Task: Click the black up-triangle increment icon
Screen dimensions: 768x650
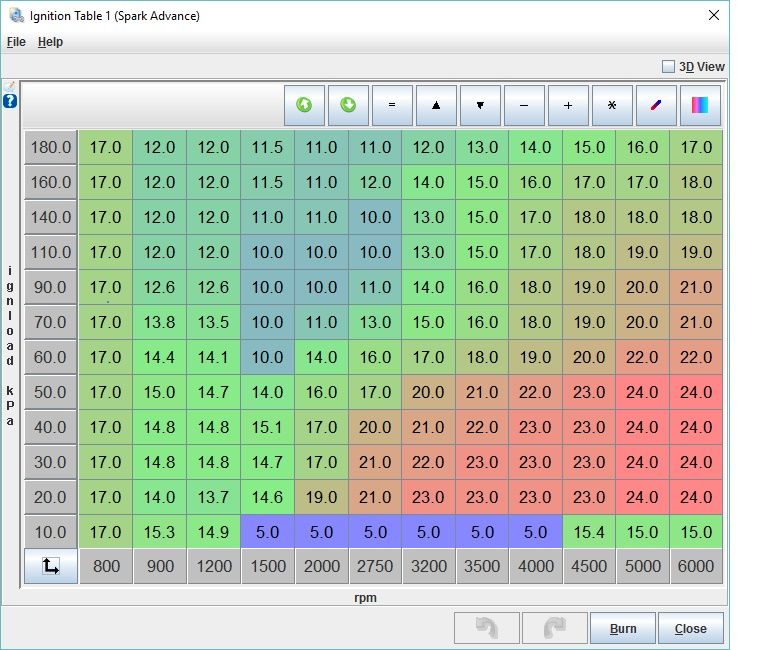Action: tap(436, 105)
